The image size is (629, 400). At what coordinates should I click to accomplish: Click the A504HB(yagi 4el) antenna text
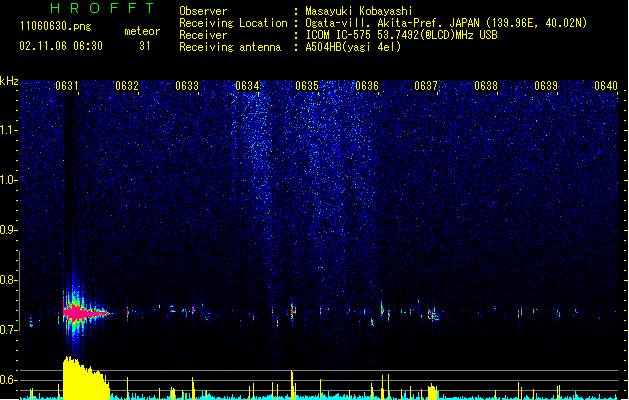[x=353, y=47]
